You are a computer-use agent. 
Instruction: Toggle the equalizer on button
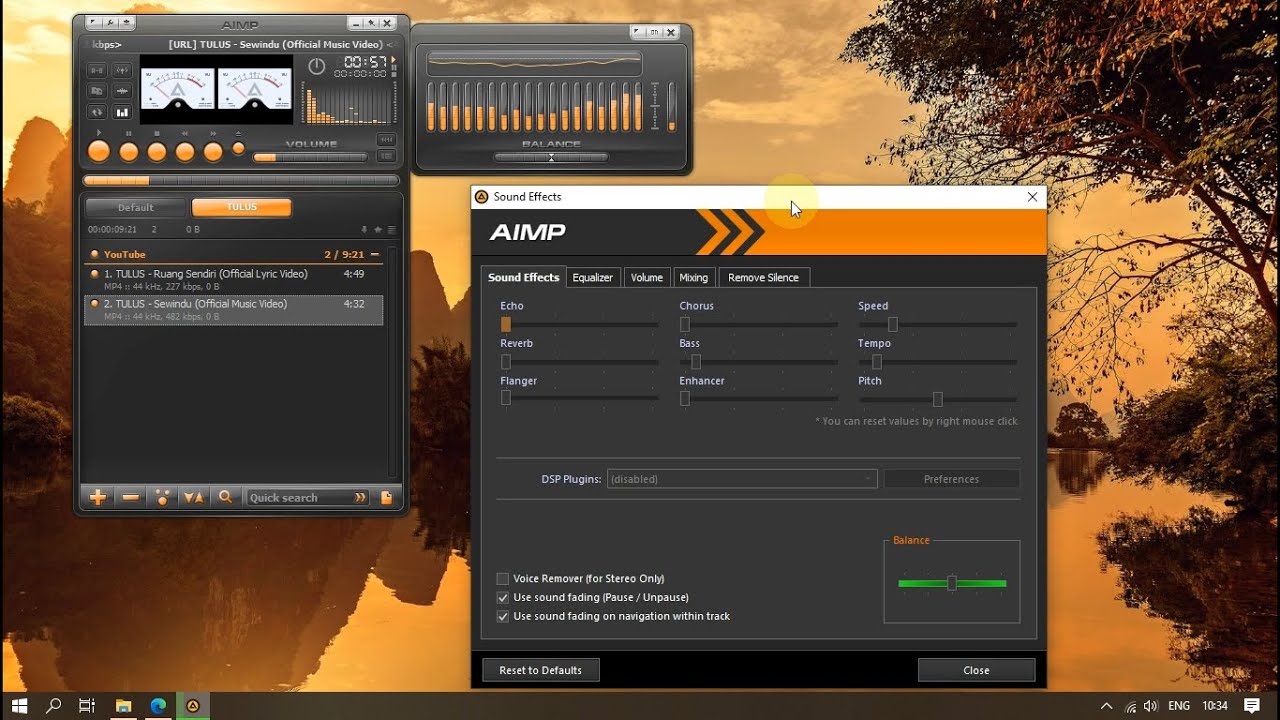pyautogui.click(x=654, y=32)
